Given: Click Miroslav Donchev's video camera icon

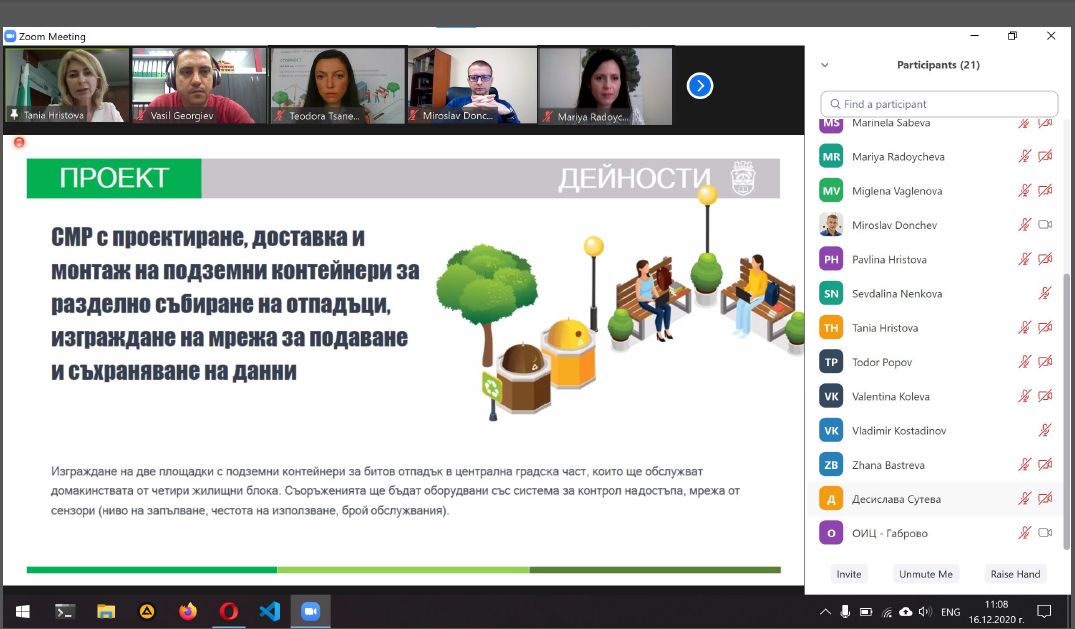Looking at the screenshot, I should (1045, 225).
